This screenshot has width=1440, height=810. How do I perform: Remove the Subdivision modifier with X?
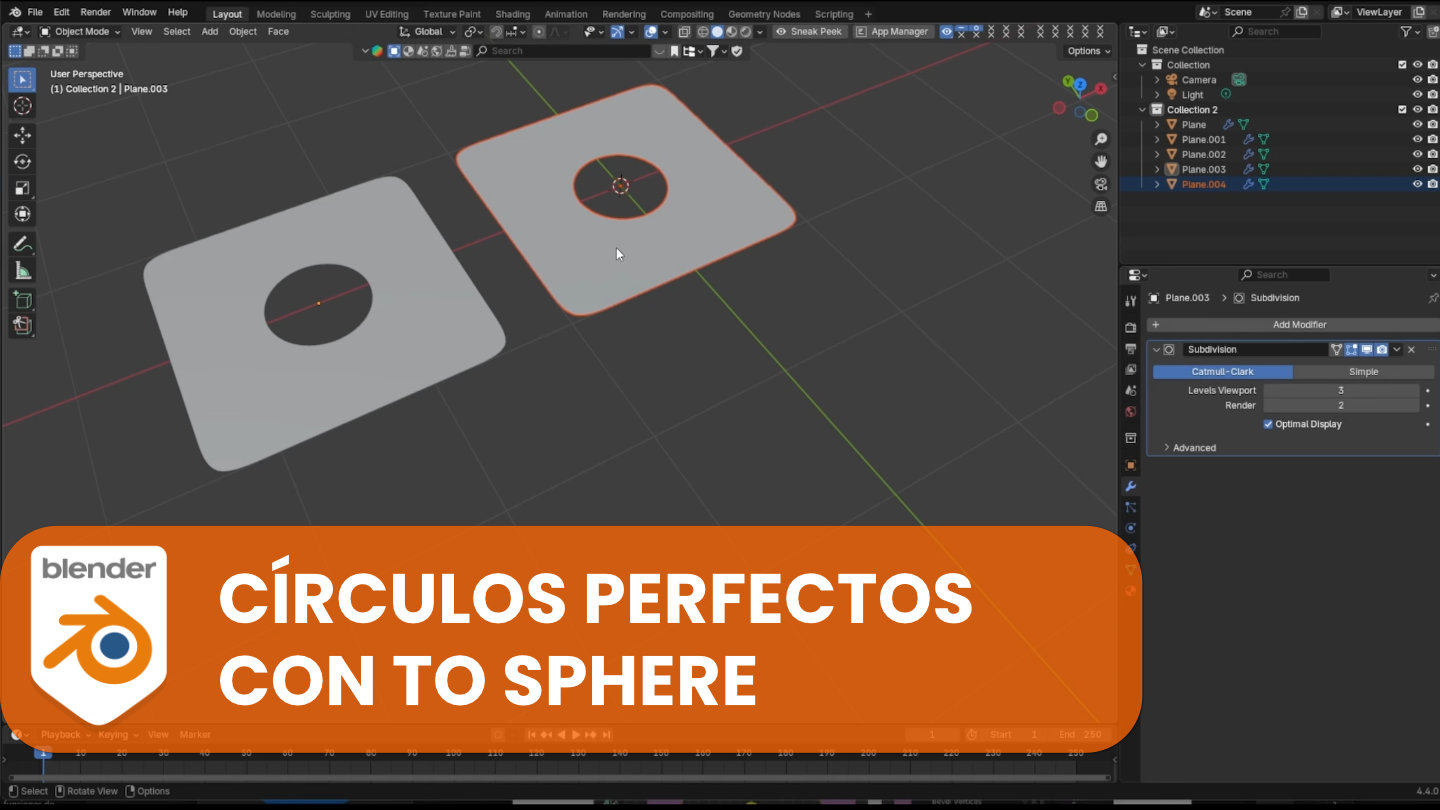pyautogui.click(x=1411, y=349)
